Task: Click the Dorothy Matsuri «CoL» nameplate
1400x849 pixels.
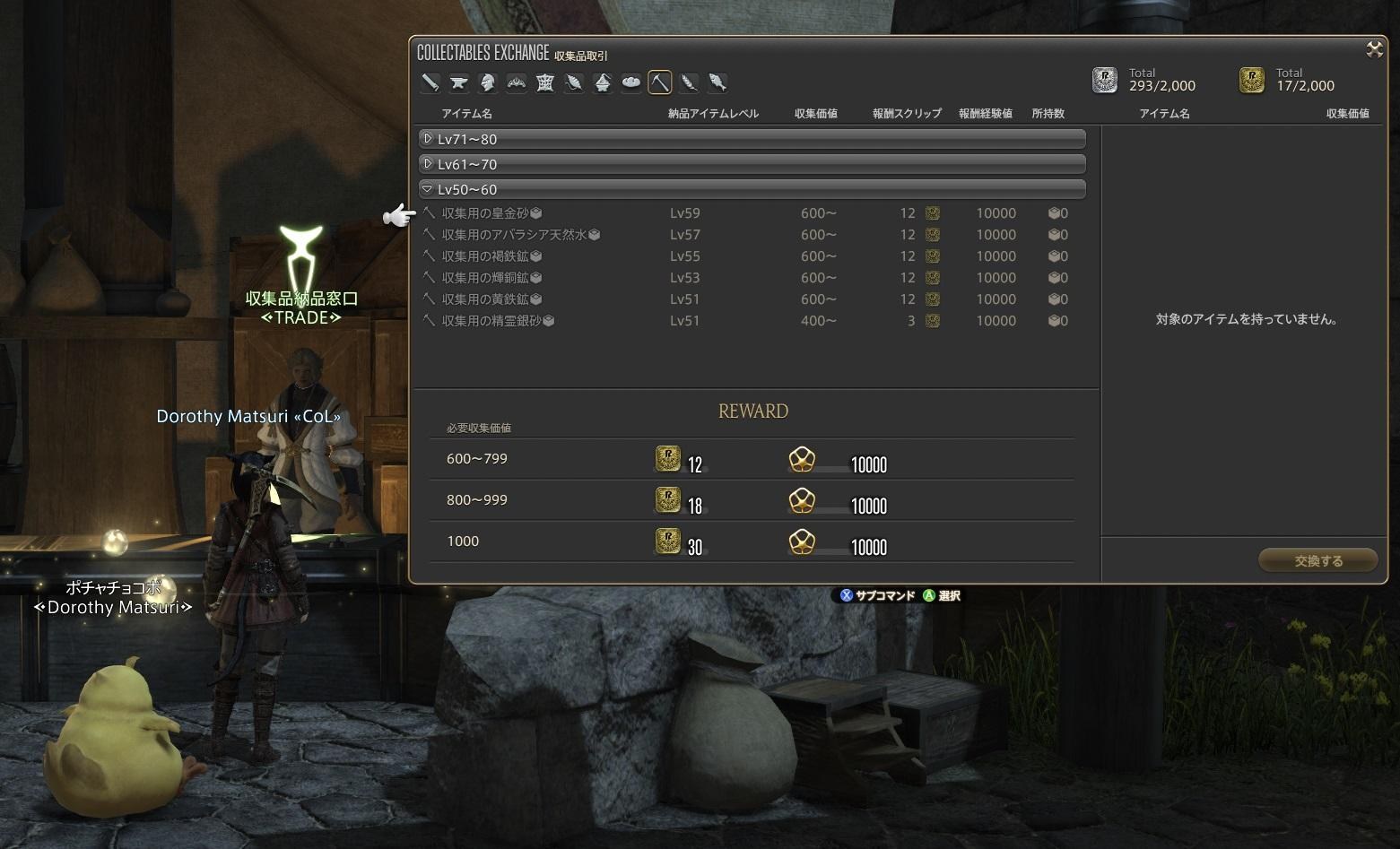Action: click(x=248, y=416)
